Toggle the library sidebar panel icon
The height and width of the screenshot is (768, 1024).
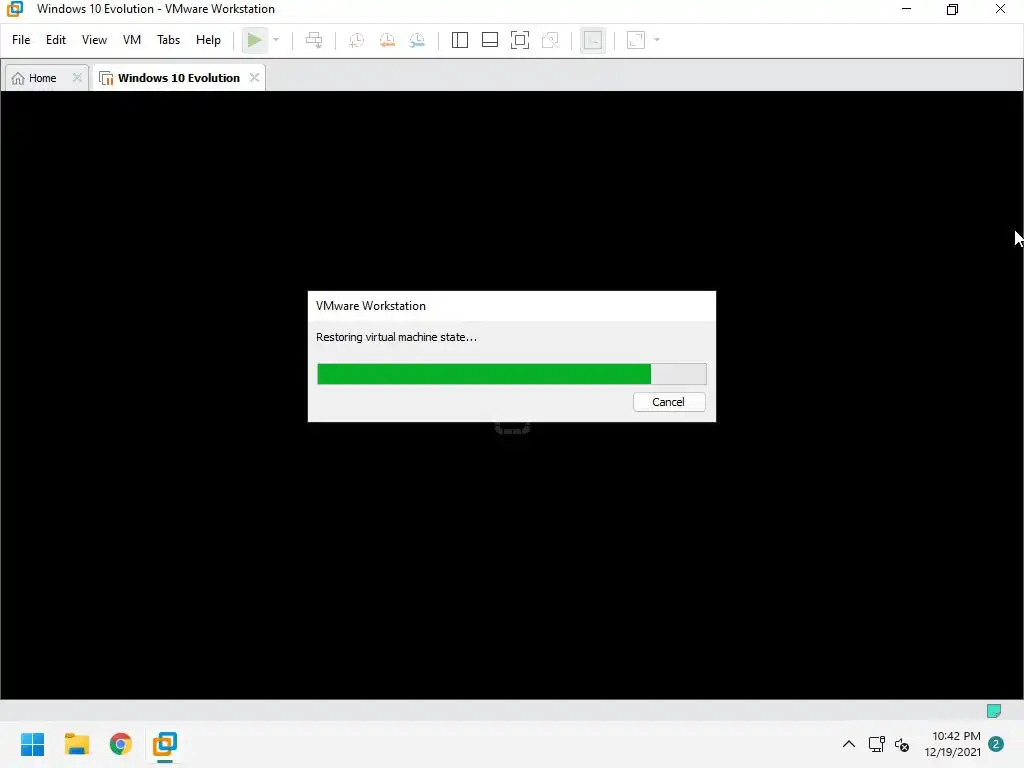[460, 40]
